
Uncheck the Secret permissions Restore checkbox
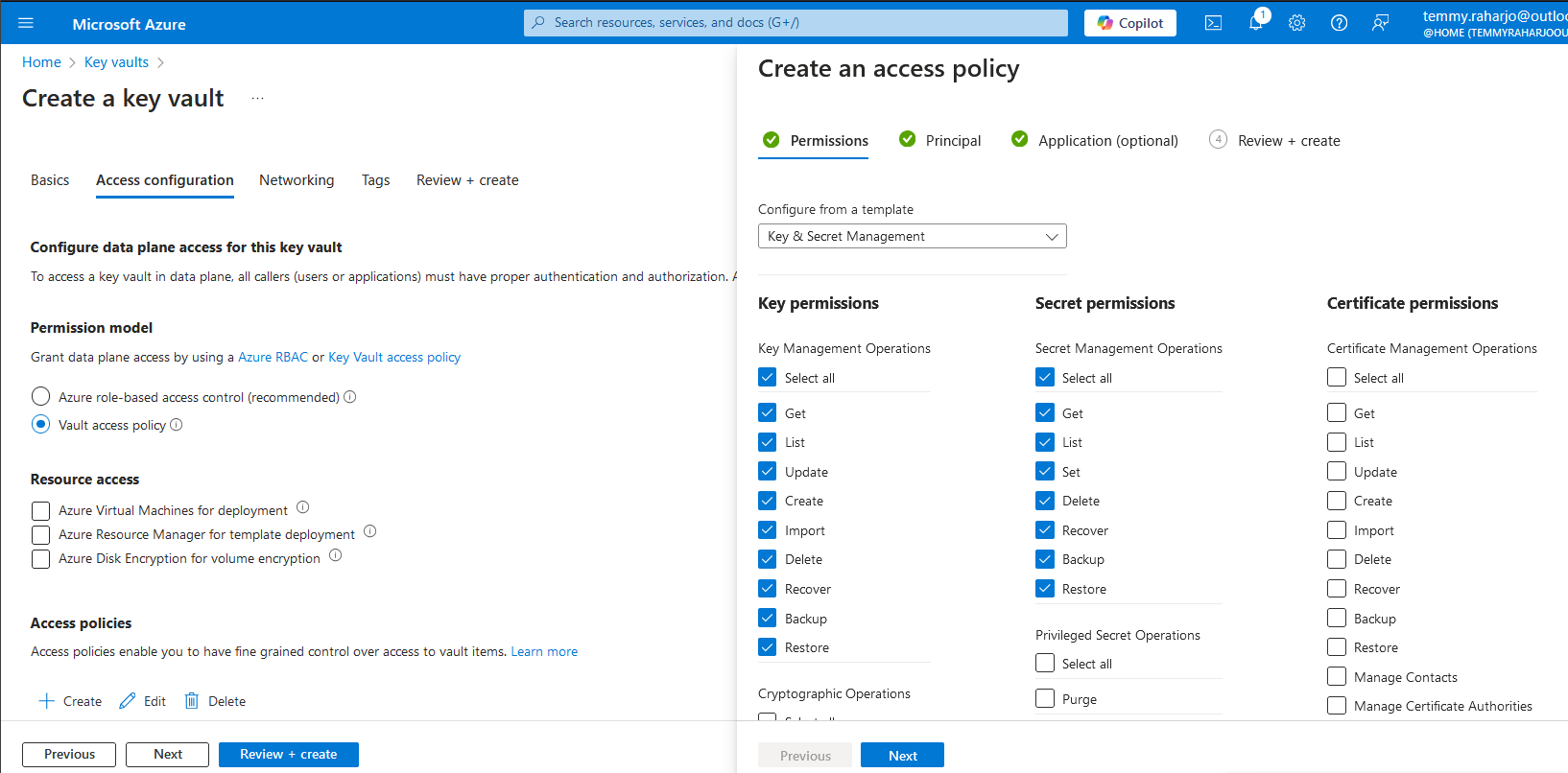[x=1045, y=588]
